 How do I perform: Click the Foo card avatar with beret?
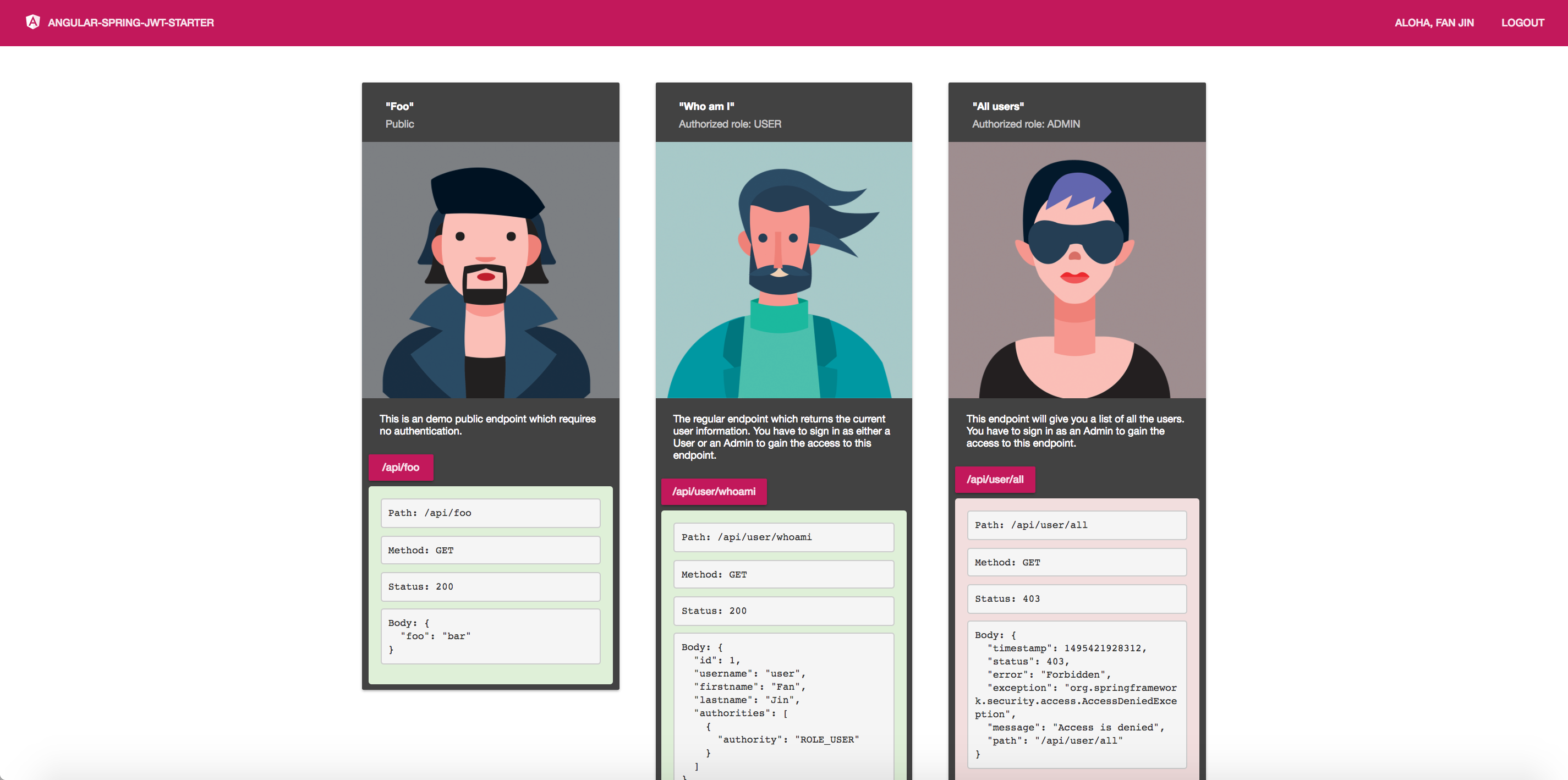(490, 270)
